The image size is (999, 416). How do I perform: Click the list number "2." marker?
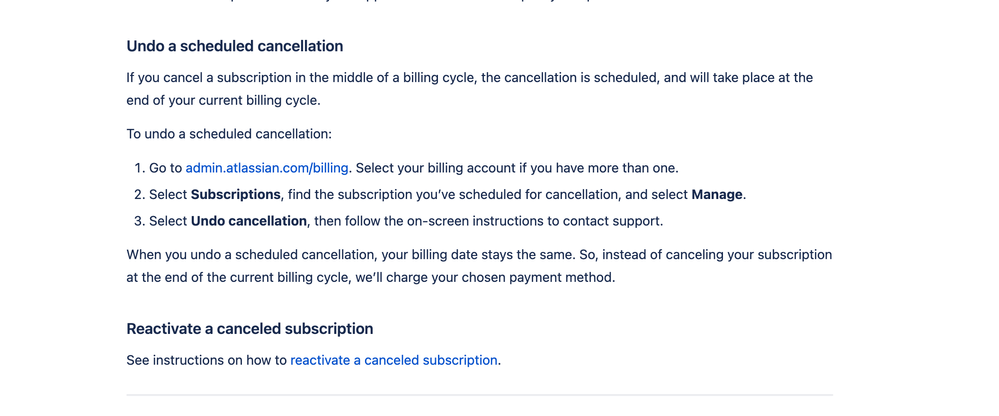point(139,194)
